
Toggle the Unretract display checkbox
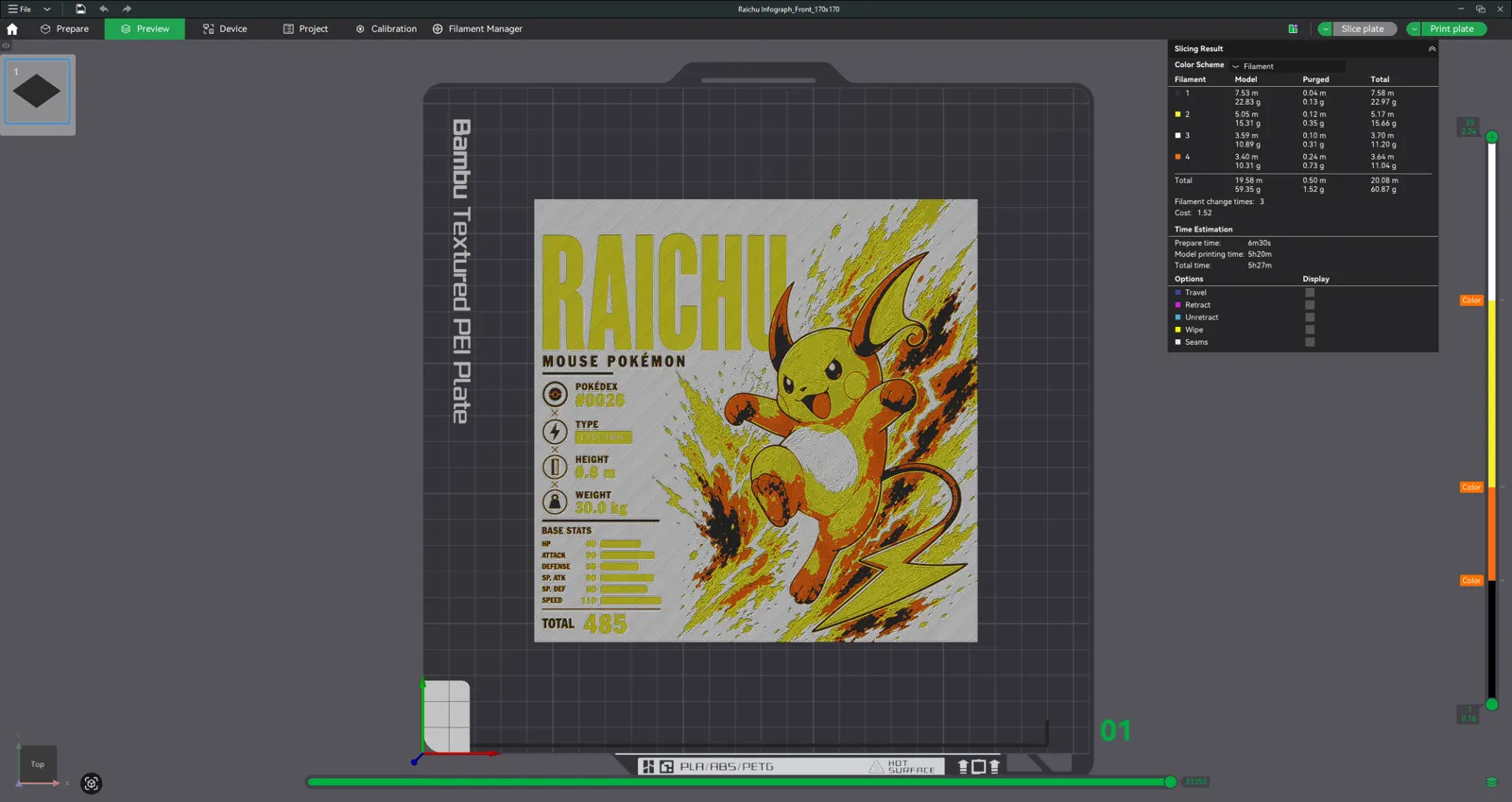pyautogui.click(x=1310, y=317)
